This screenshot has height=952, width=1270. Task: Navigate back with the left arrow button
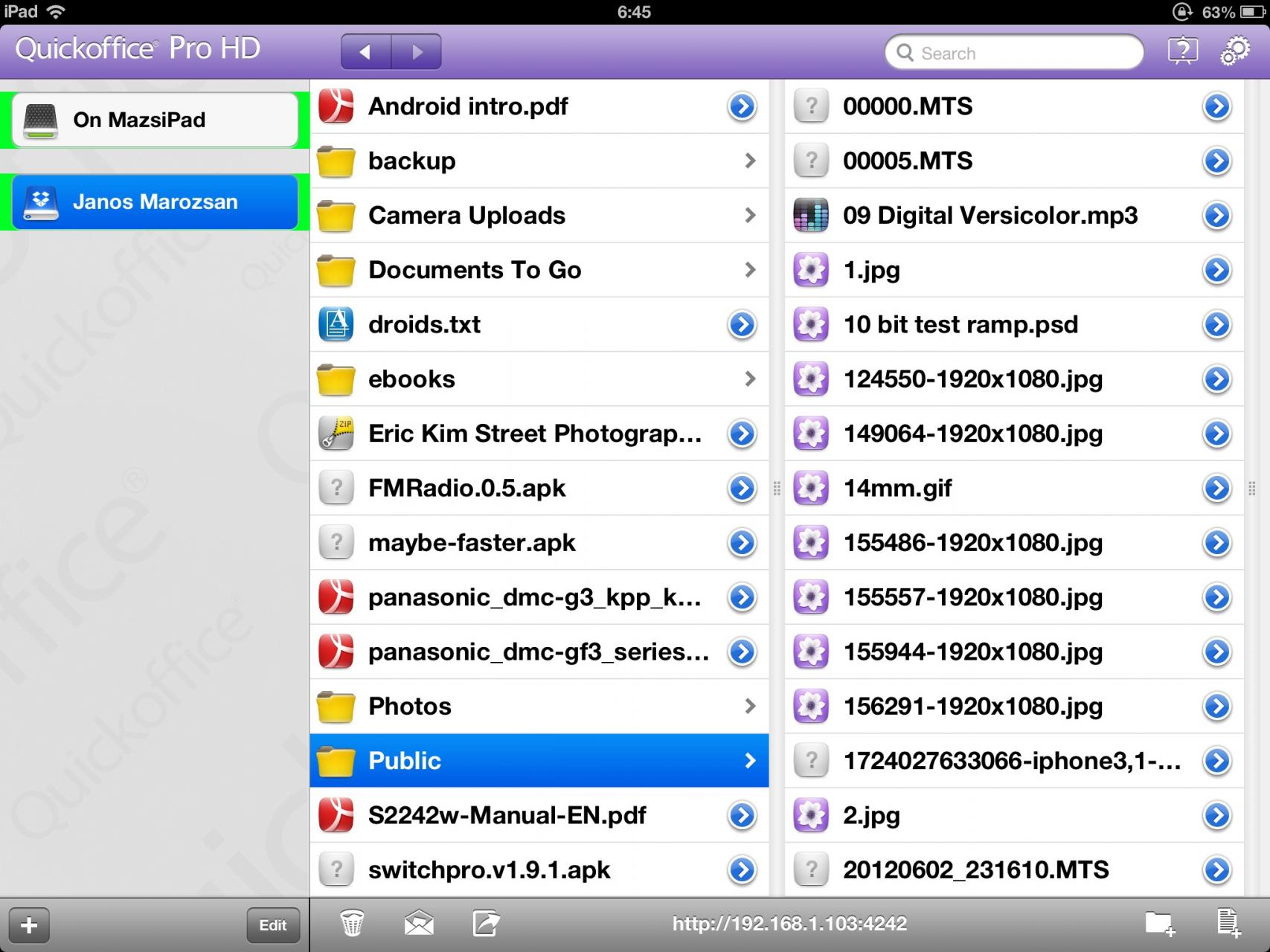[365, 51]
